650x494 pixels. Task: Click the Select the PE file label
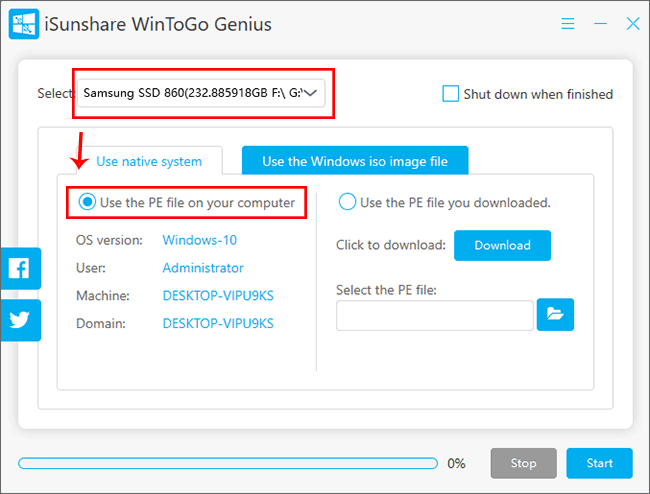click(x=386, y=290)
